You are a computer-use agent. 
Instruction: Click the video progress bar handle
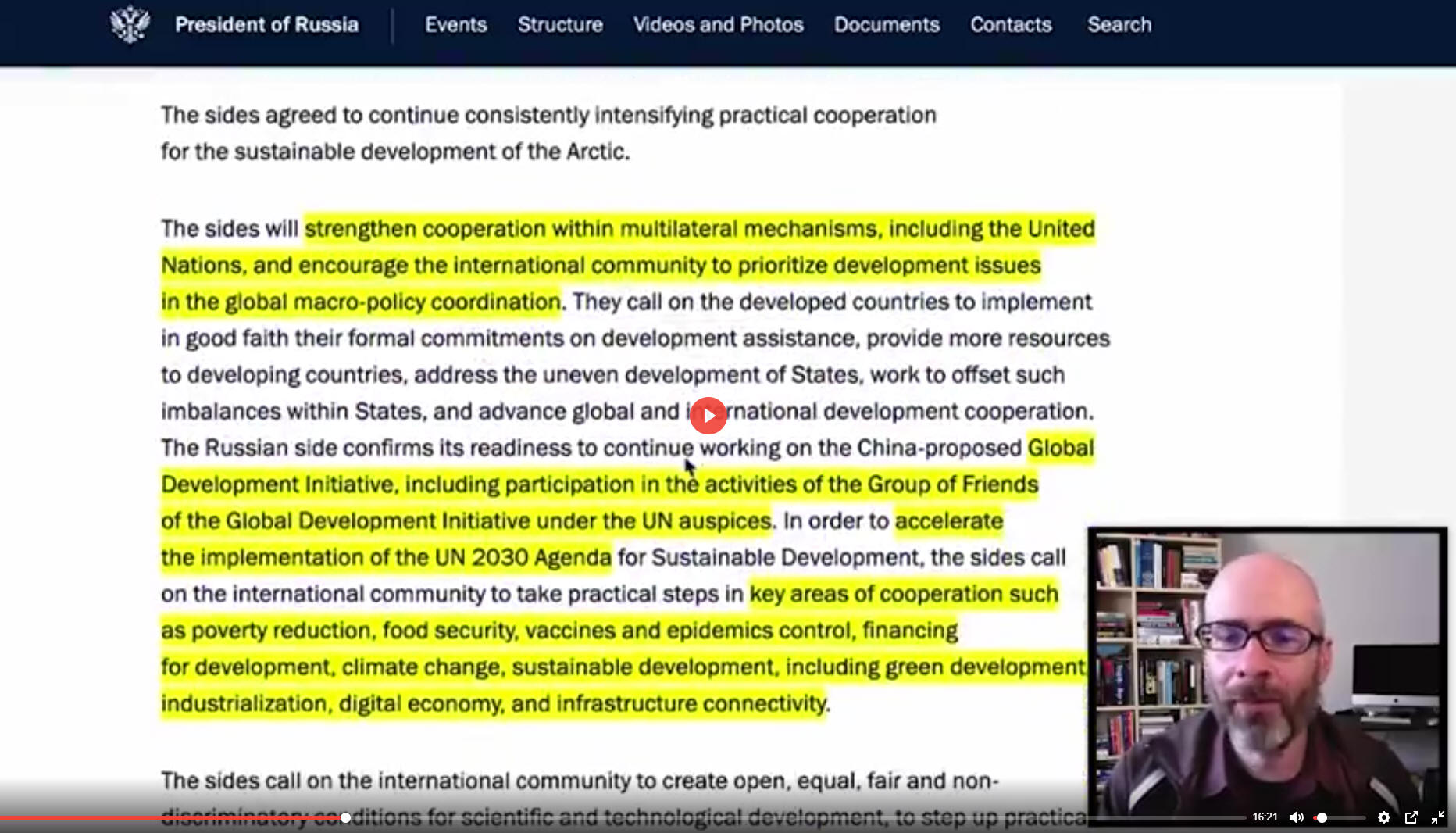click(x=345, y=817)
